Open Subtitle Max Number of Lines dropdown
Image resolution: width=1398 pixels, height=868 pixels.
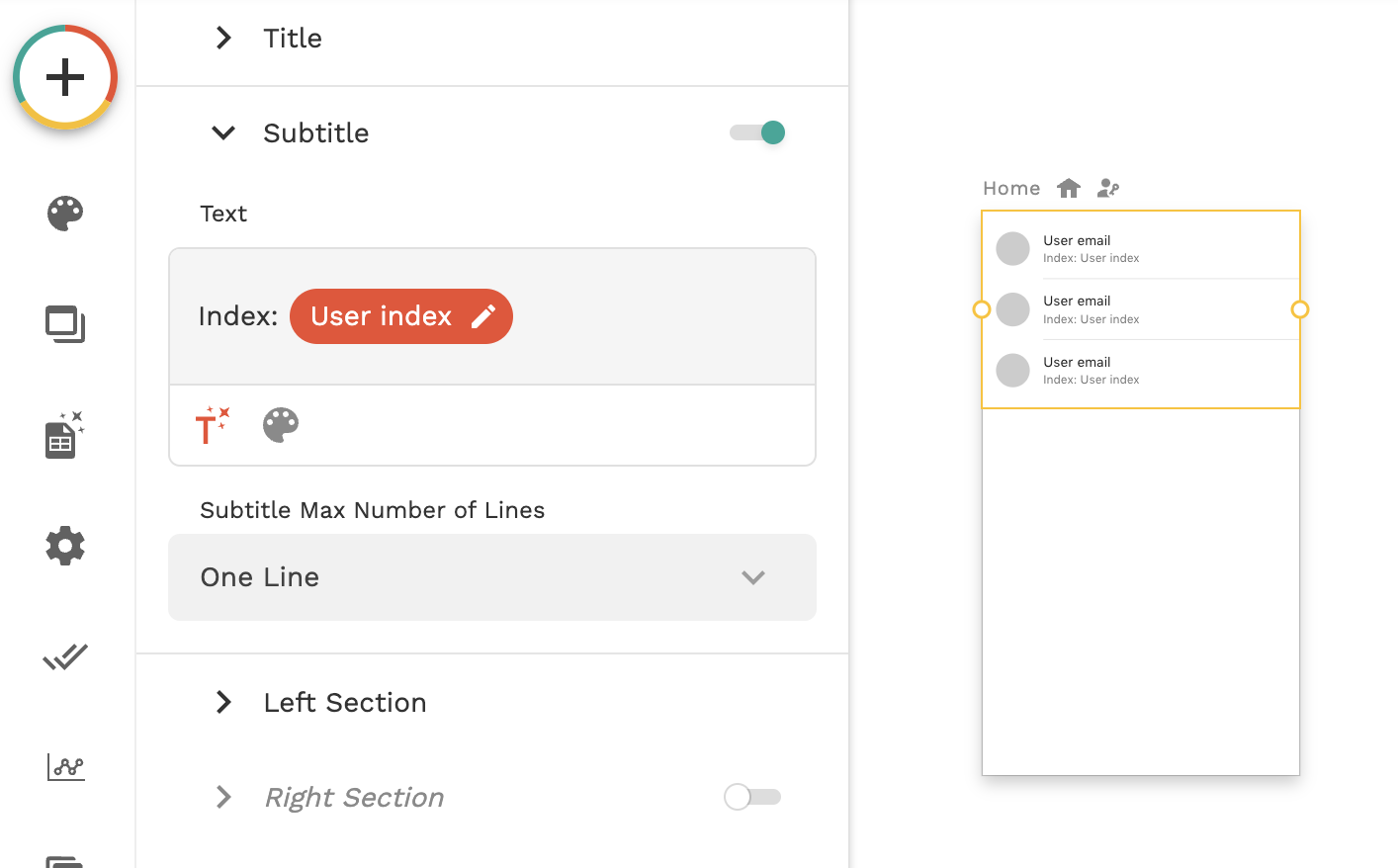pos(491,577)
